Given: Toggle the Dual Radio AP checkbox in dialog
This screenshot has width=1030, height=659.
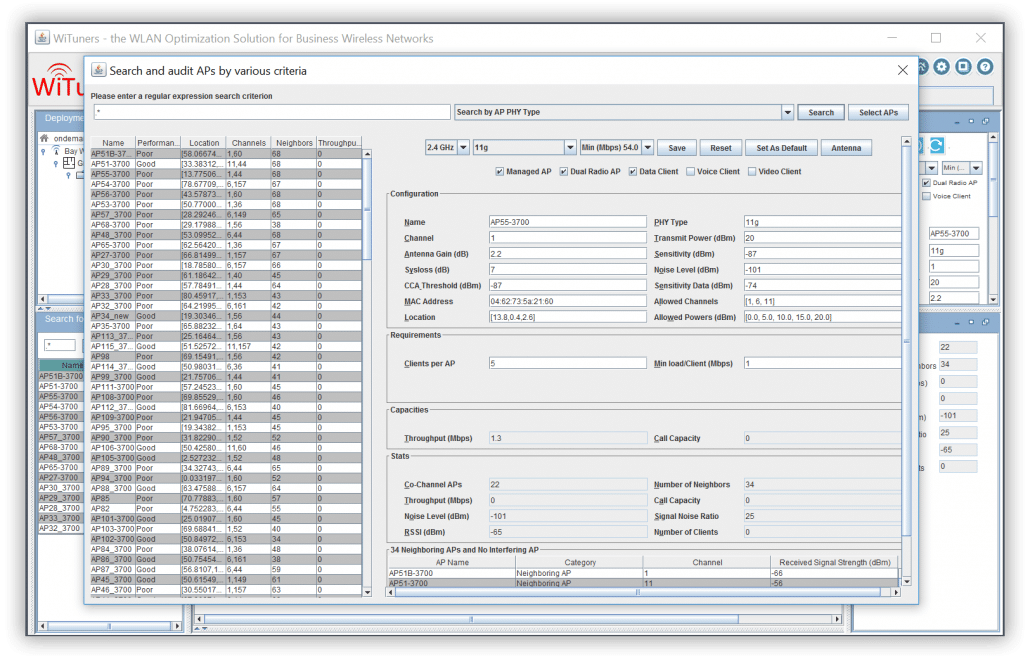Looking at the screenshot, I should (x=564, y=171).
